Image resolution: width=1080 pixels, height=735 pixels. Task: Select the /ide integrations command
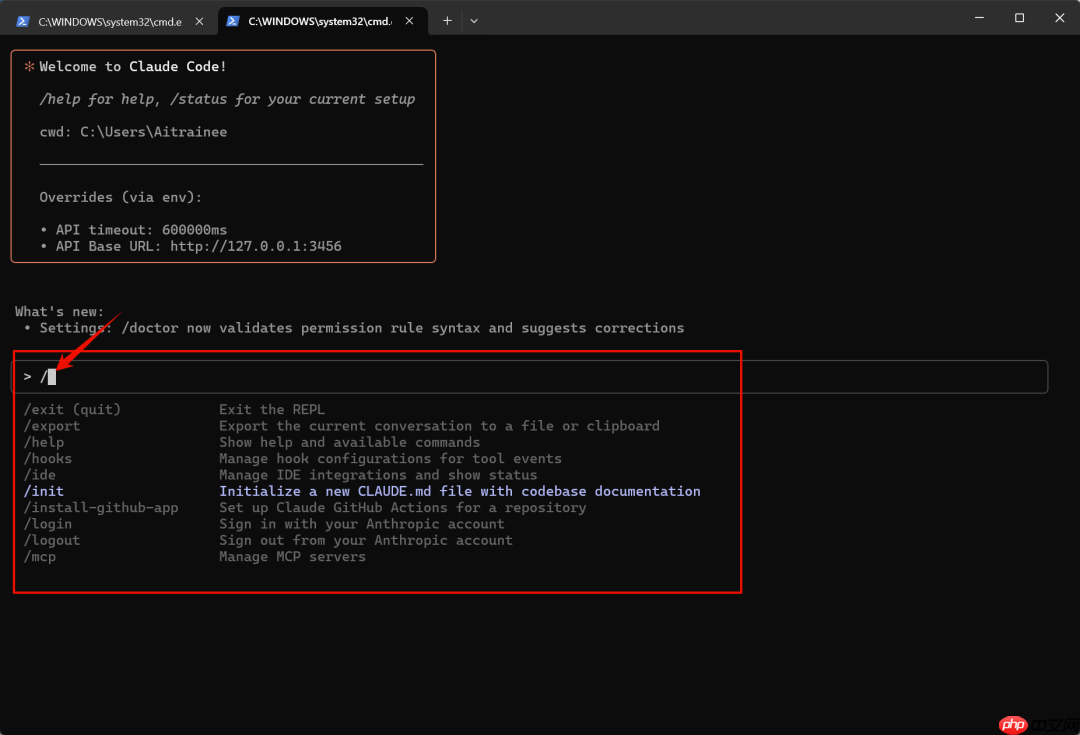pyautogui.click(x=40, y=474)
